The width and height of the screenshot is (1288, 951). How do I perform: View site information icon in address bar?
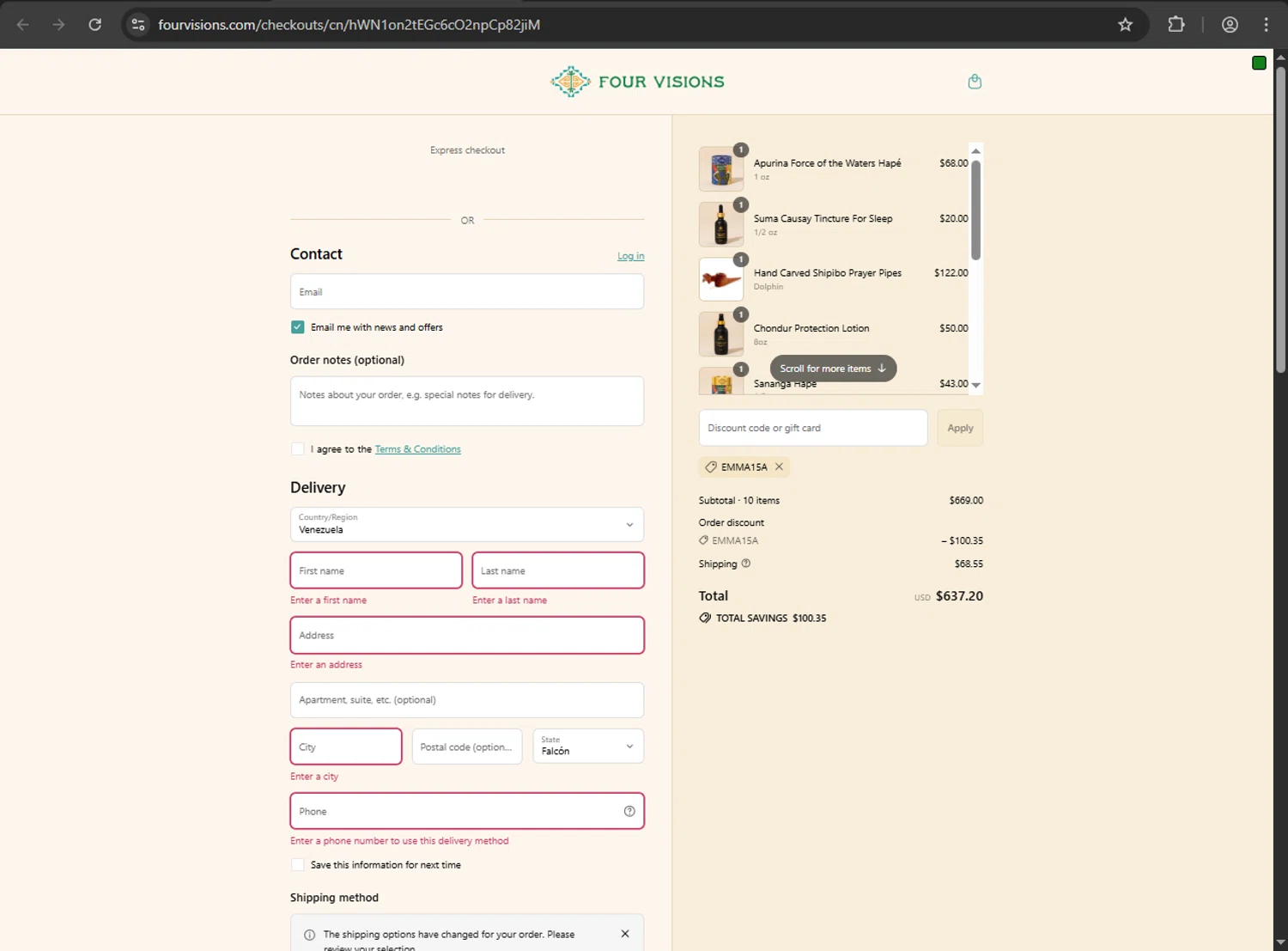(138, 25)
